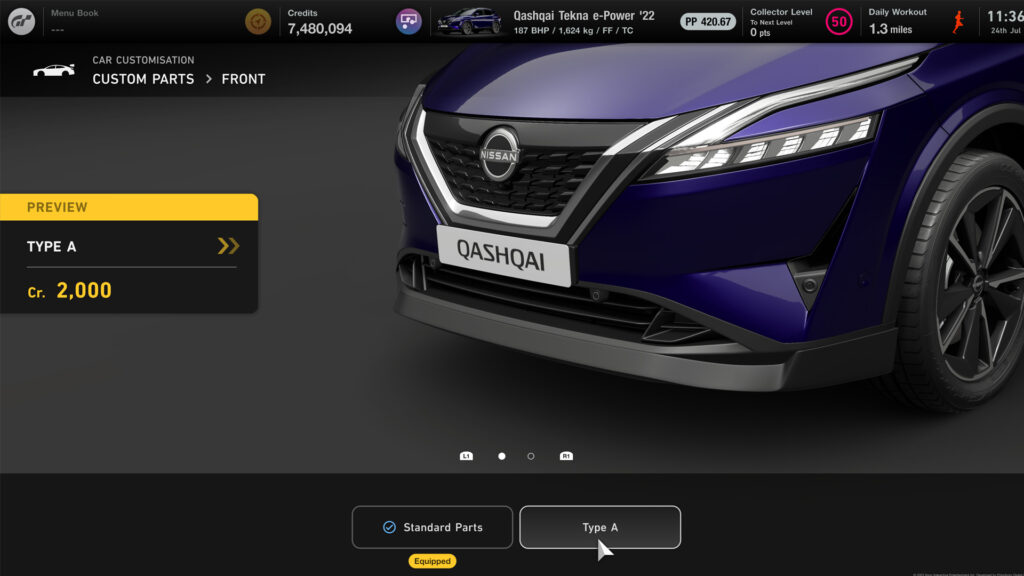Select the Cr. 2,000 price
Screen dimensions: 1024x576
[69, 291]
